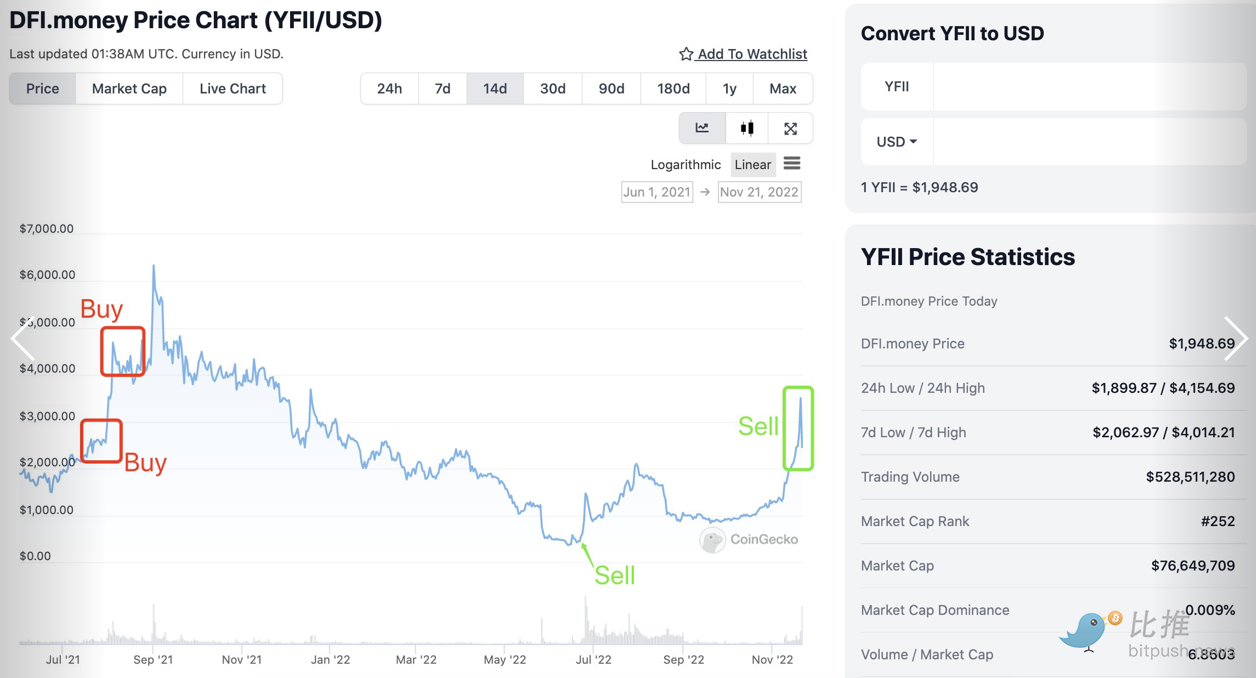The width and height of the screenshot is (1256, 678).
Task: Show the Max time range
Action: coord(782,89)
